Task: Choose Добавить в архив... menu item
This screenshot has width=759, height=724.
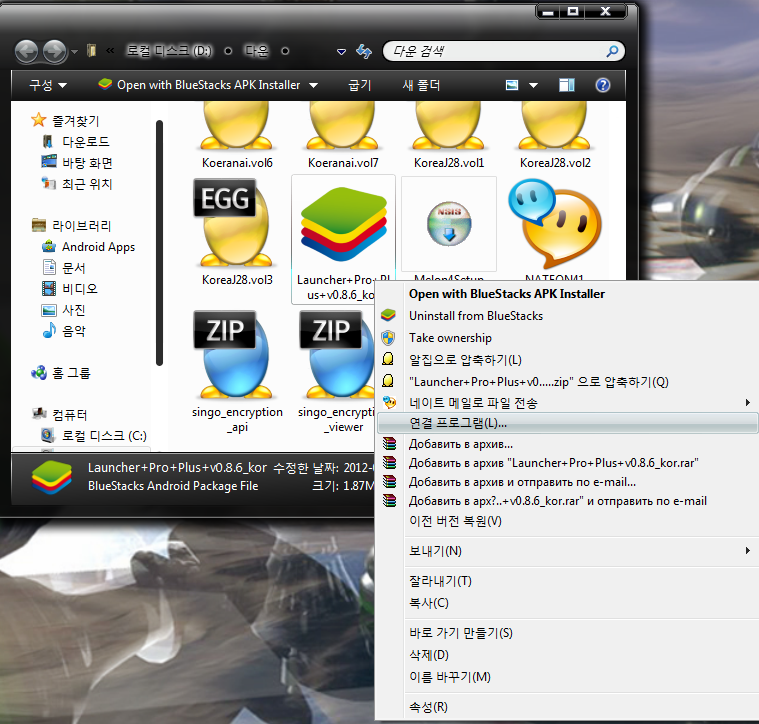Action: pyautogui.click(x=566, y=444)
